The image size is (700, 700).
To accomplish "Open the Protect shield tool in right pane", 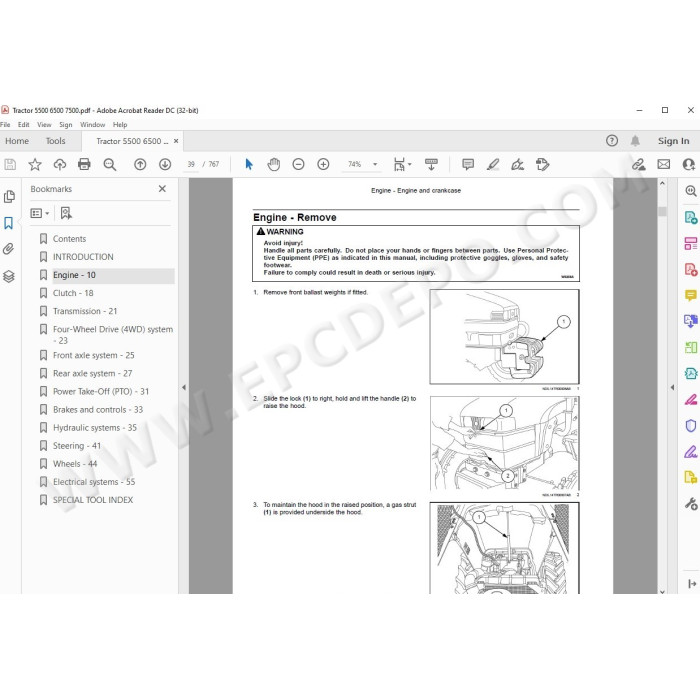I will pyautogui.click(x=691, y=425).
